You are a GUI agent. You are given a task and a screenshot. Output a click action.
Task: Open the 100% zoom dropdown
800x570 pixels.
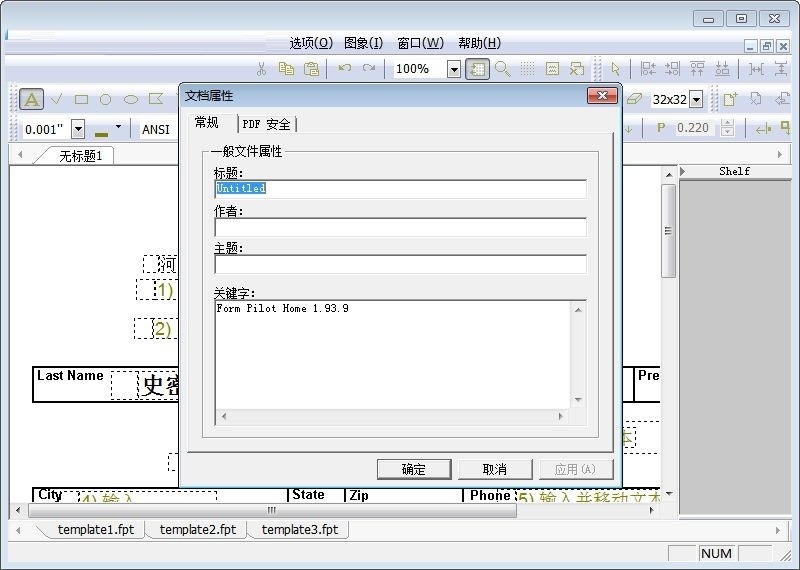[x=454, y=69]
